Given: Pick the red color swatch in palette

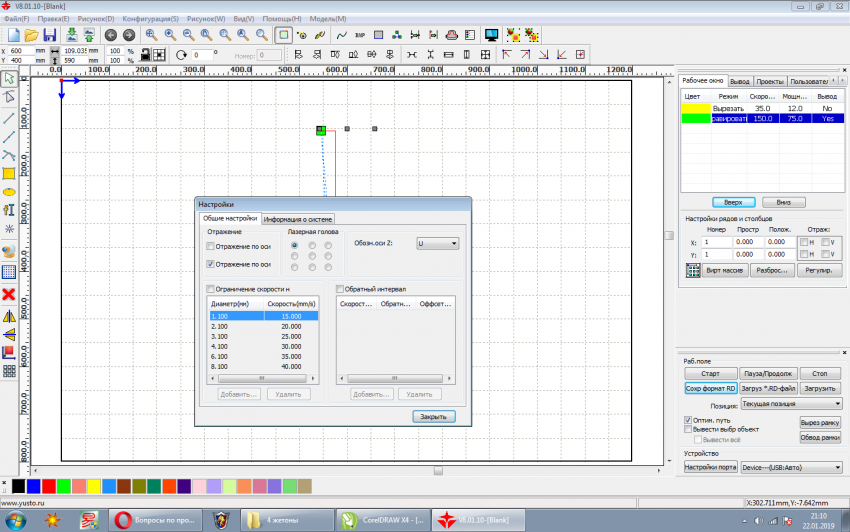Looking at the screenshot, I should click(x=47, y=486).
